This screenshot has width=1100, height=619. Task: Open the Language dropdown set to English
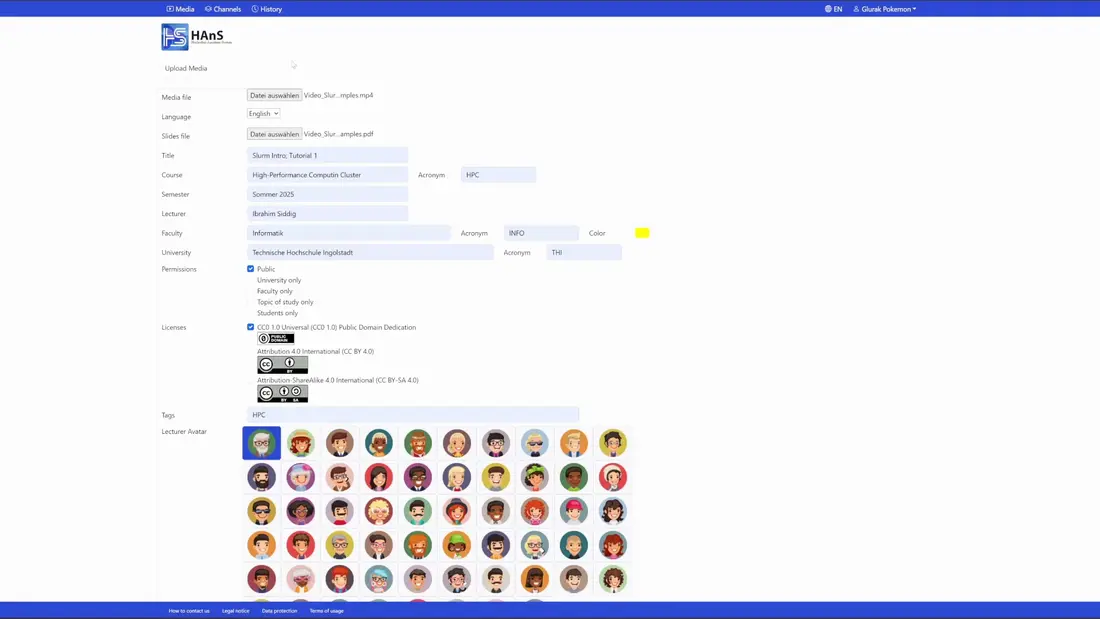click(263, 114)
